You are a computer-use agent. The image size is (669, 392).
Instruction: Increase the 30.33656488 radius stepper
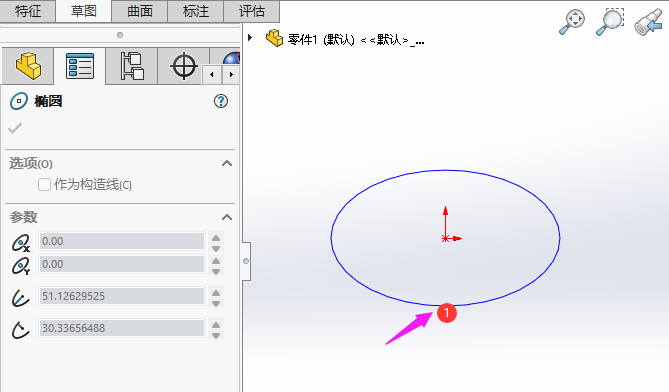tap(216, 325)
